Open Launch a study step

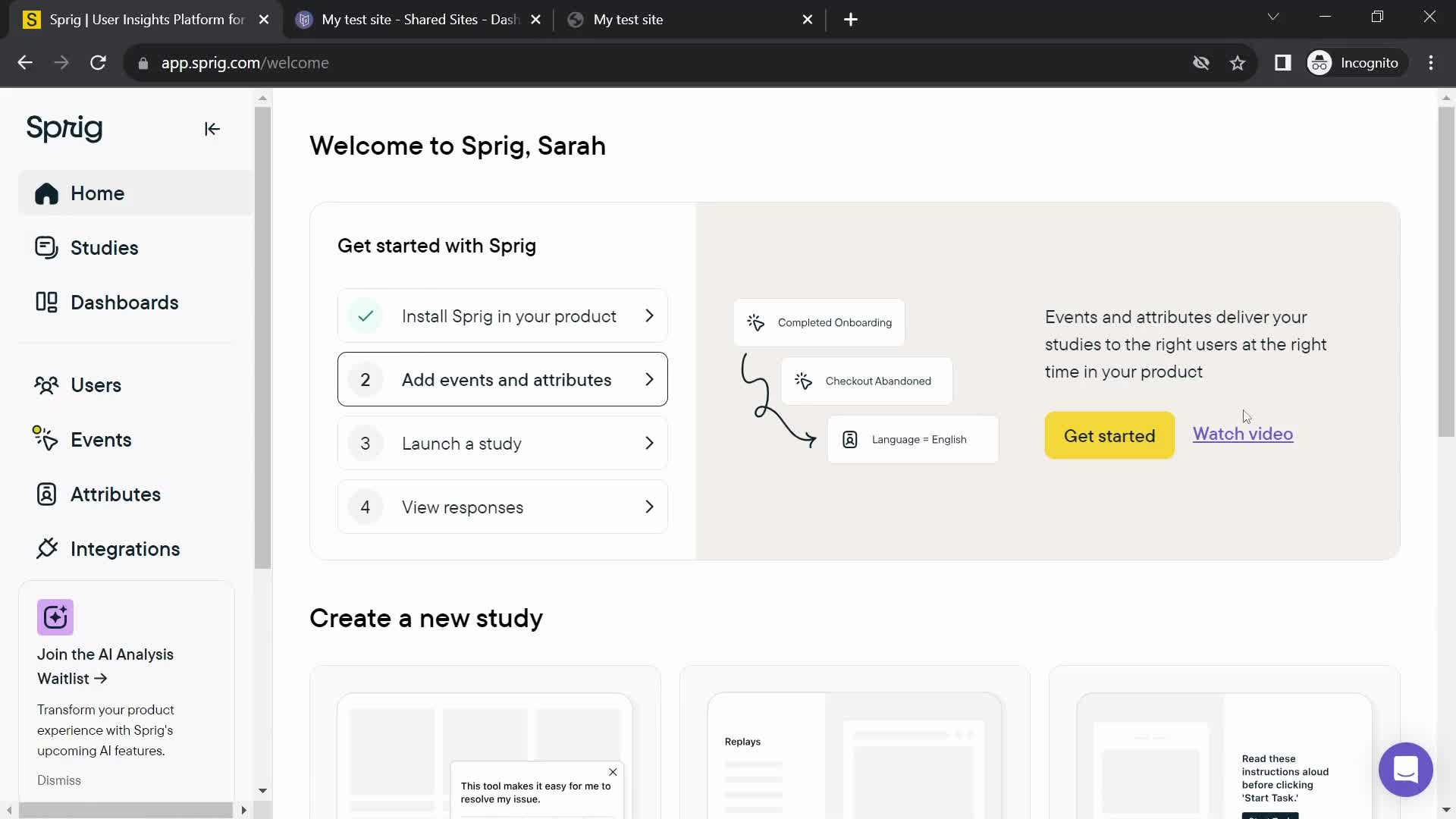click(x=503, y=443)
